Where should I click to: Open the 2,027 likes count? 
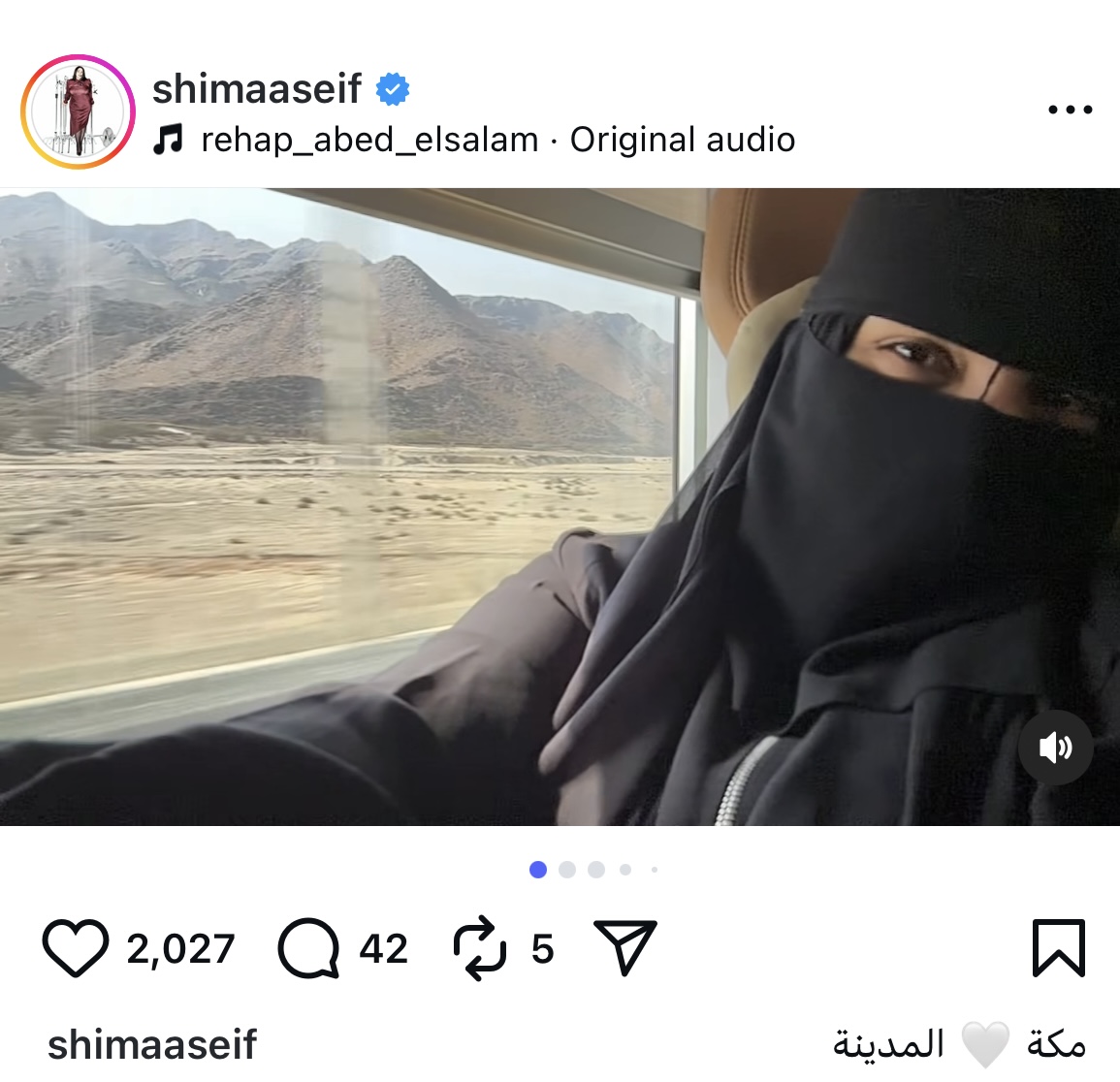coord(180,949)
